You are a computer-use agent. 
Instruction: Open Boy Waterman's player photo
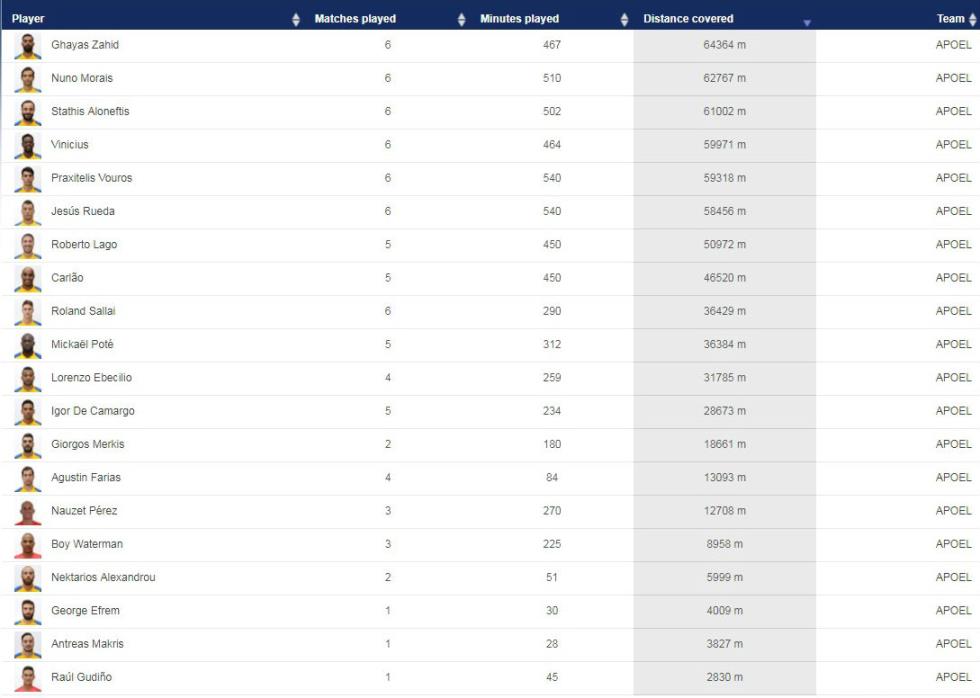coord(28,545)
